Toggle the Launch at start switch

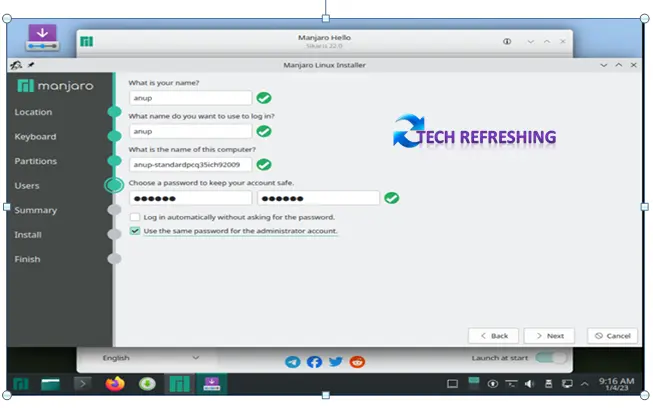(550, 358)
